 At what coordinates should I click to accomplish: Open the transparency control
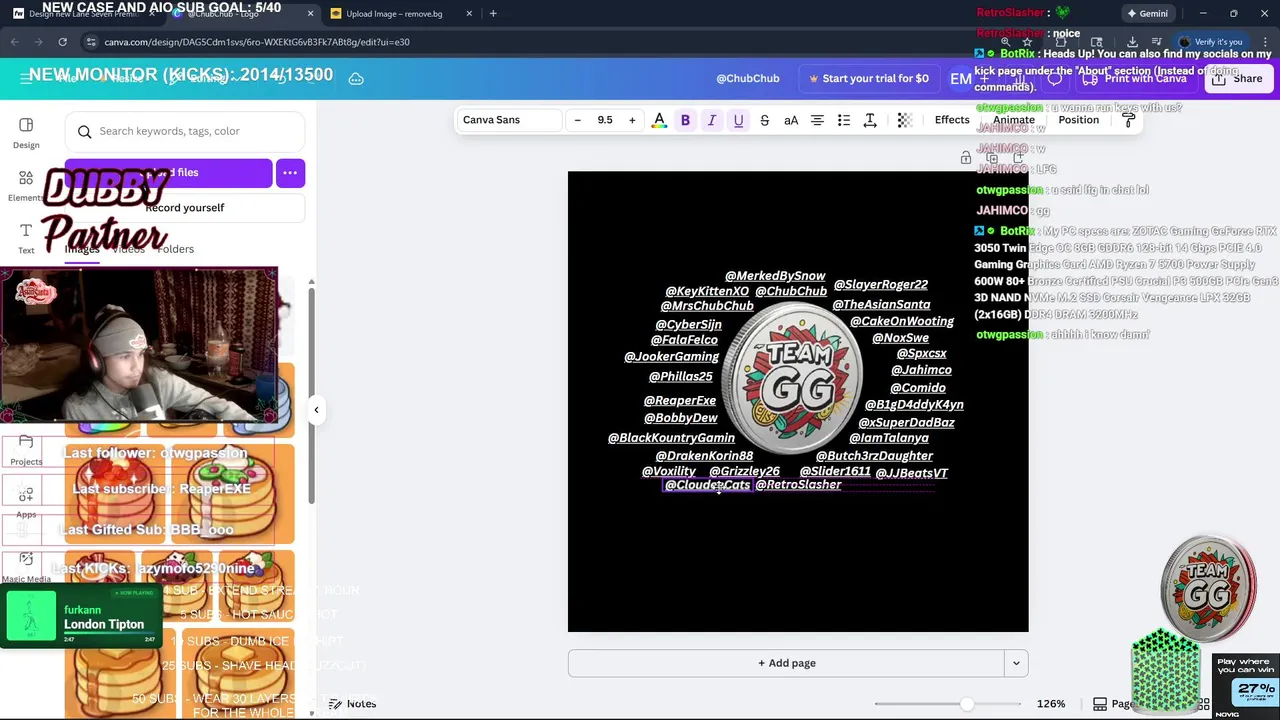pyautogui.click(x=905, y=120)
